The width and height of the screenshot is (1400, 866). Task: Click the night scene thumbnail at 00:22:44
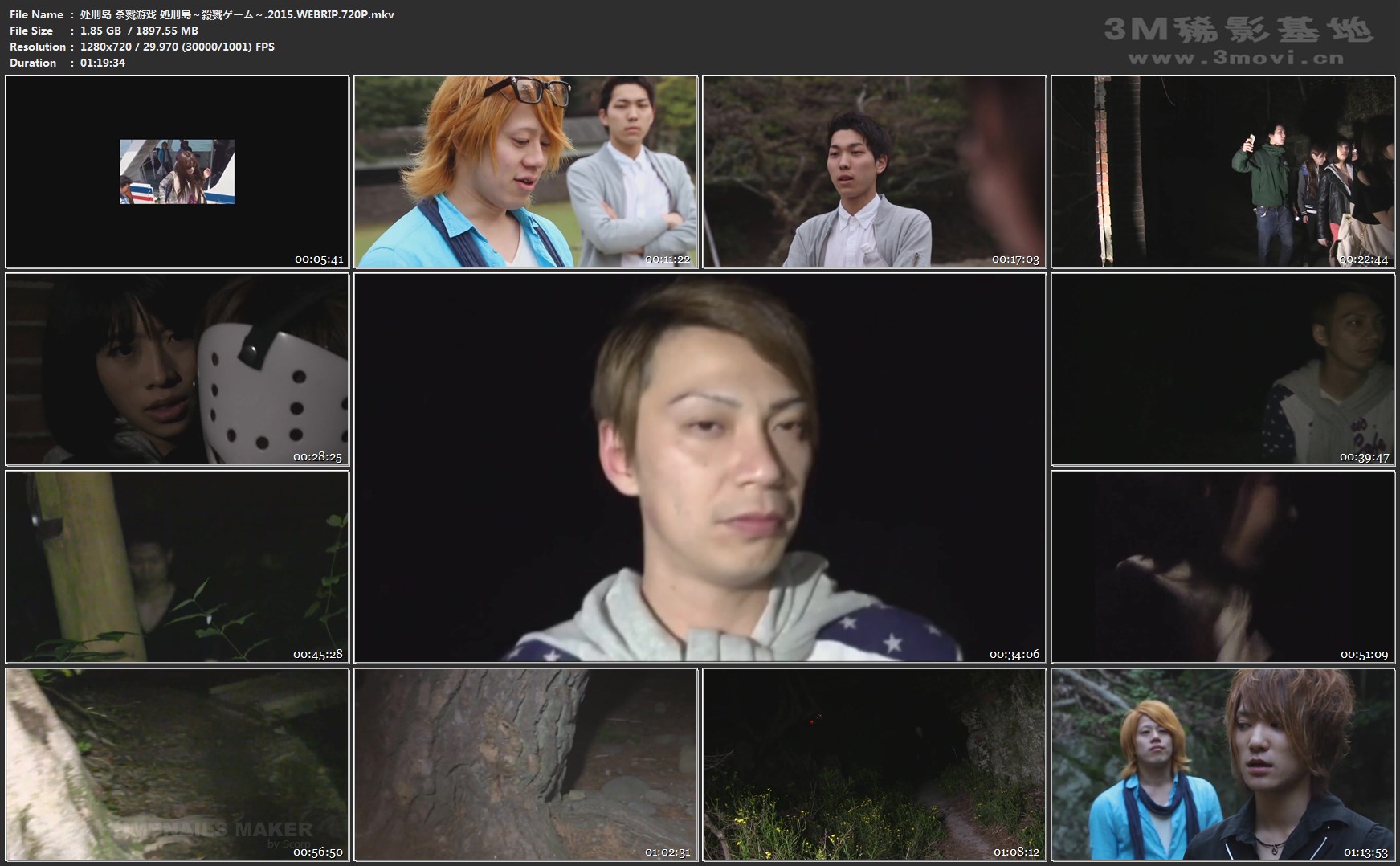click(1222, 171)
